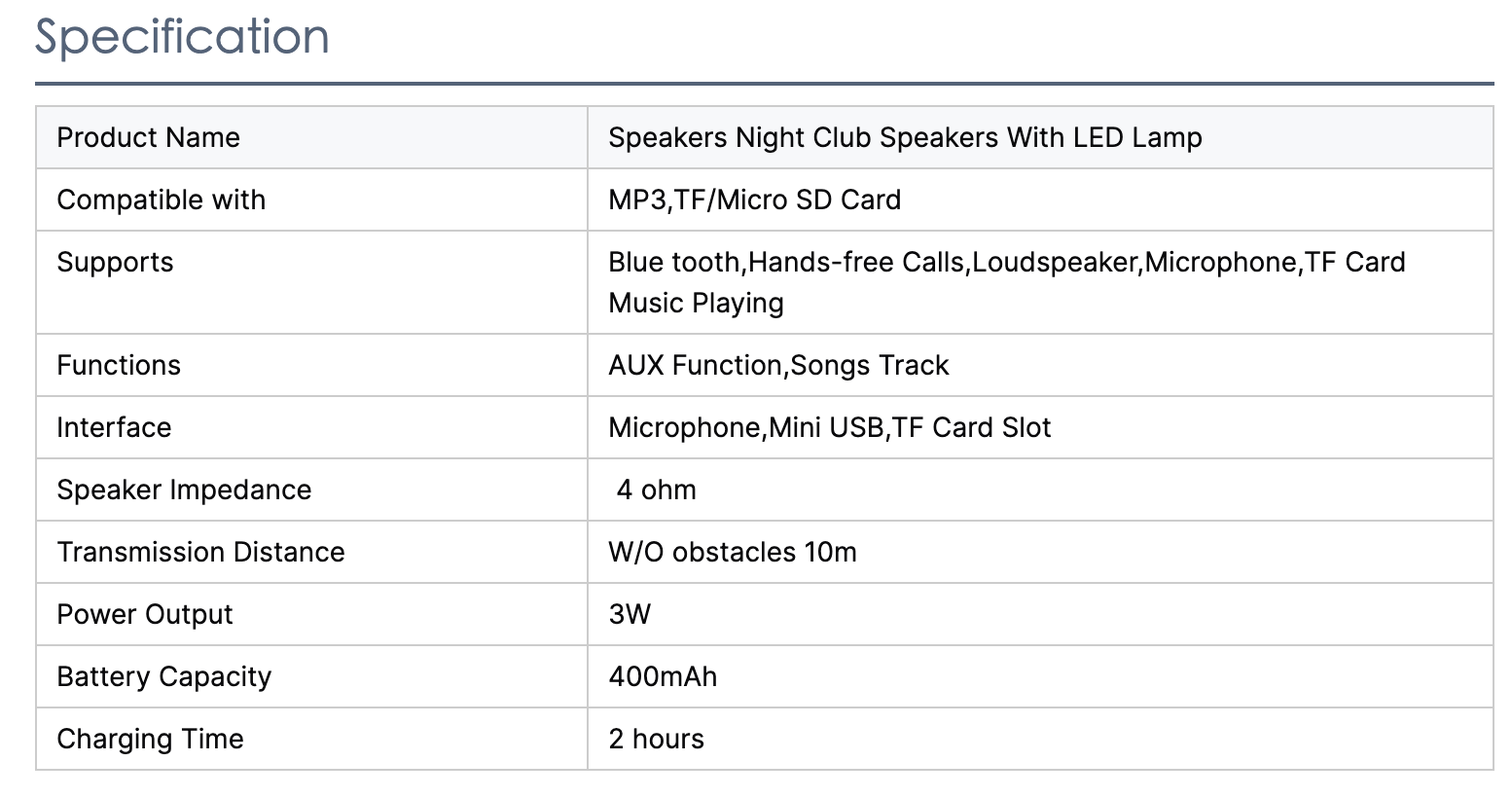The width and height of the screenshot is (1512, 798).
Task: Click the Transmission Distance label
Action: point(200,552)
